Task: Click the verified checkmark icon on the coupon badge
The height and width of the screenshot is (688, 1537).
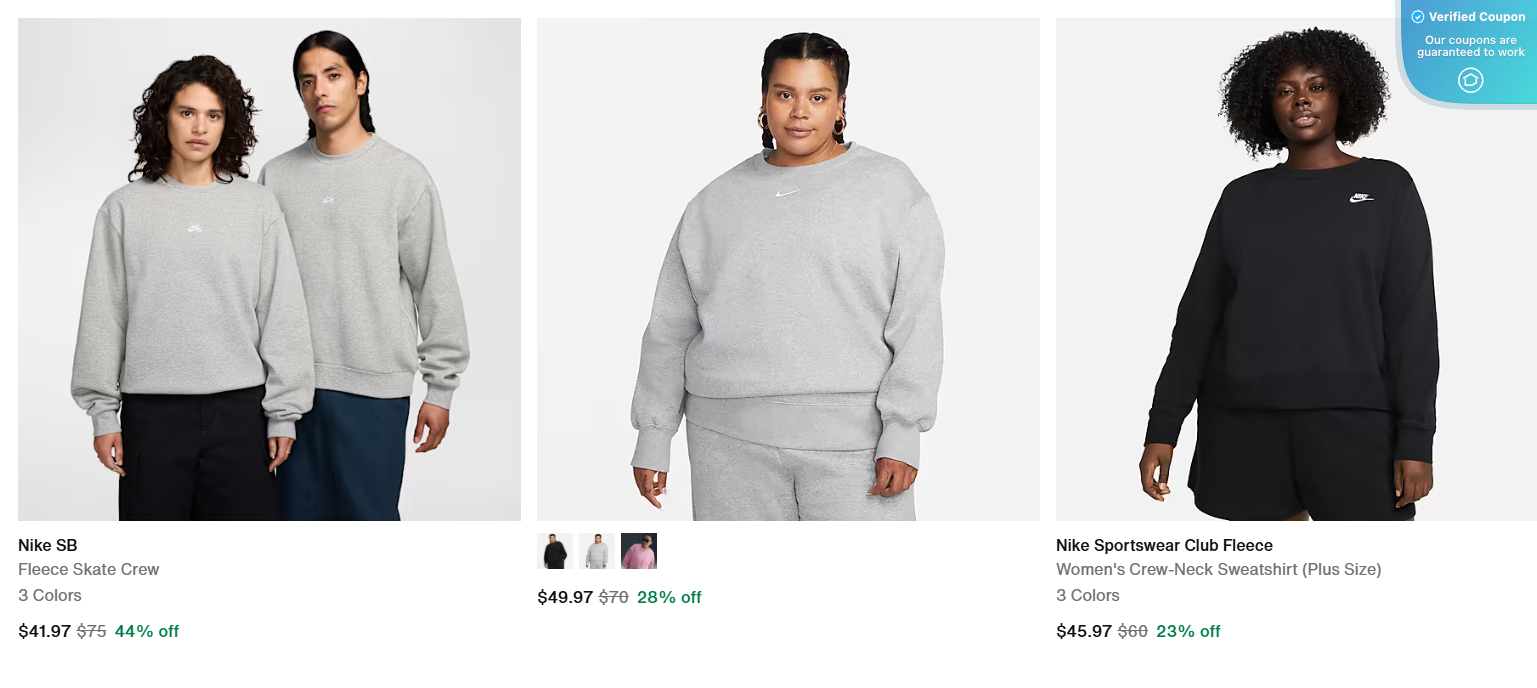Action: point(1418,16)
